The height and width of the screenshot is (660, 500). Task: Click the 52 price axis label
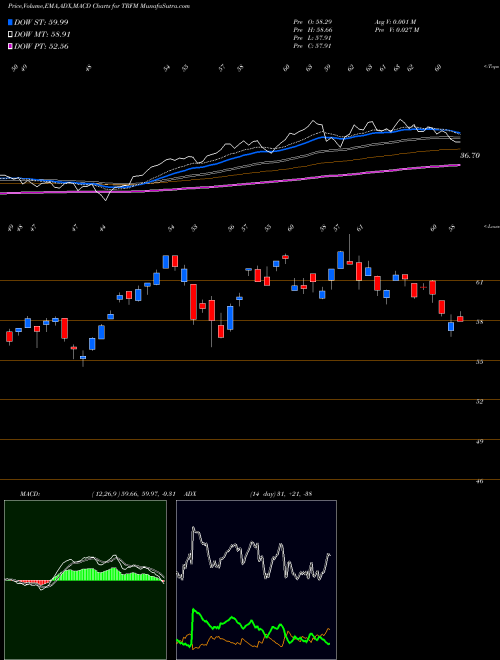[x=479, y=402]
